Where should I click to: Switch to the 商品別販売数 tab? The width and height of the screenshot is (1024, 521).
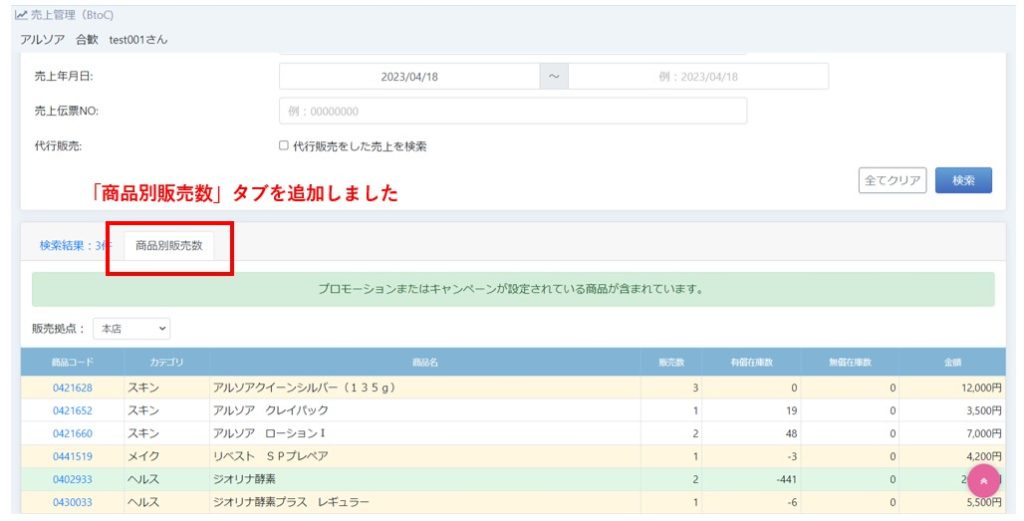[169, 245]
